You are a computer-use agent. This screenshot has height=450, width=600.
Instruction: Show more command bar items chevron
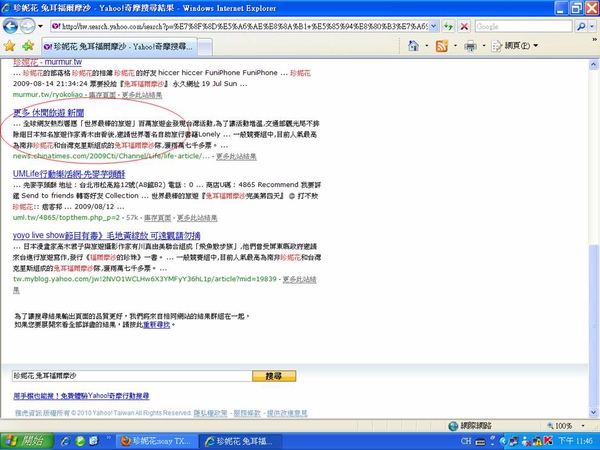point(595,39)
